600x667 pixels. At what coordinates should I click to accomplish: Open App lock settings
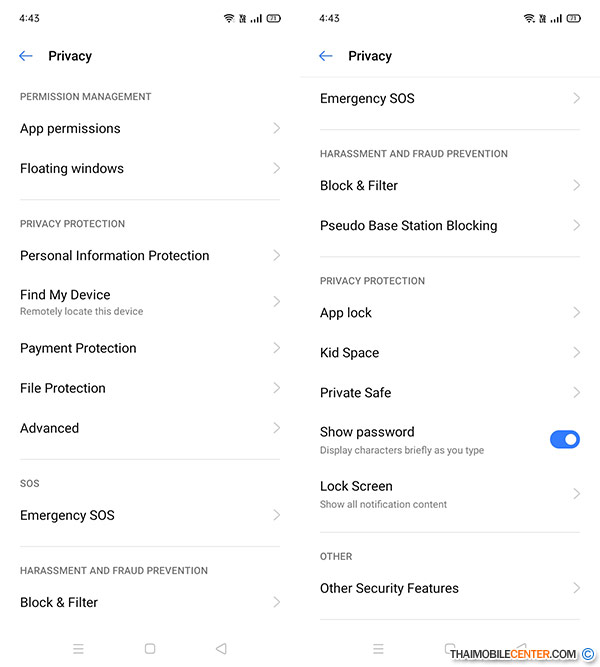[346, 312]
